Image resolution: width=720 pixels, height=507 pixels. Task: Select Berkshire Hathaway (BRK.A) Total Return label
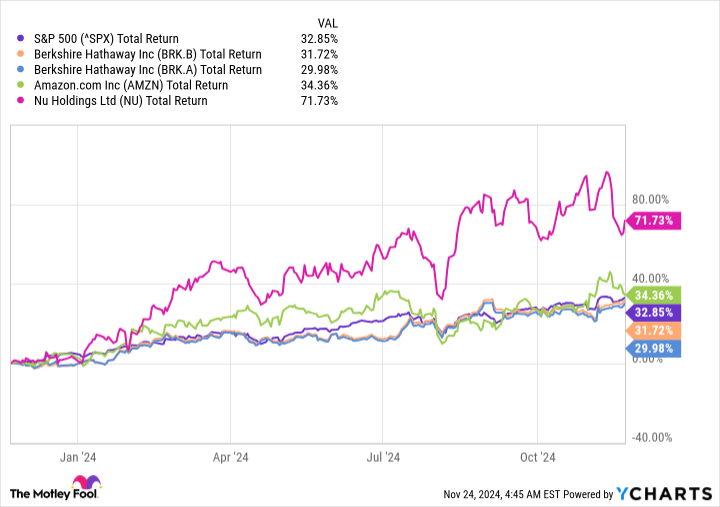tap(148, 70)
